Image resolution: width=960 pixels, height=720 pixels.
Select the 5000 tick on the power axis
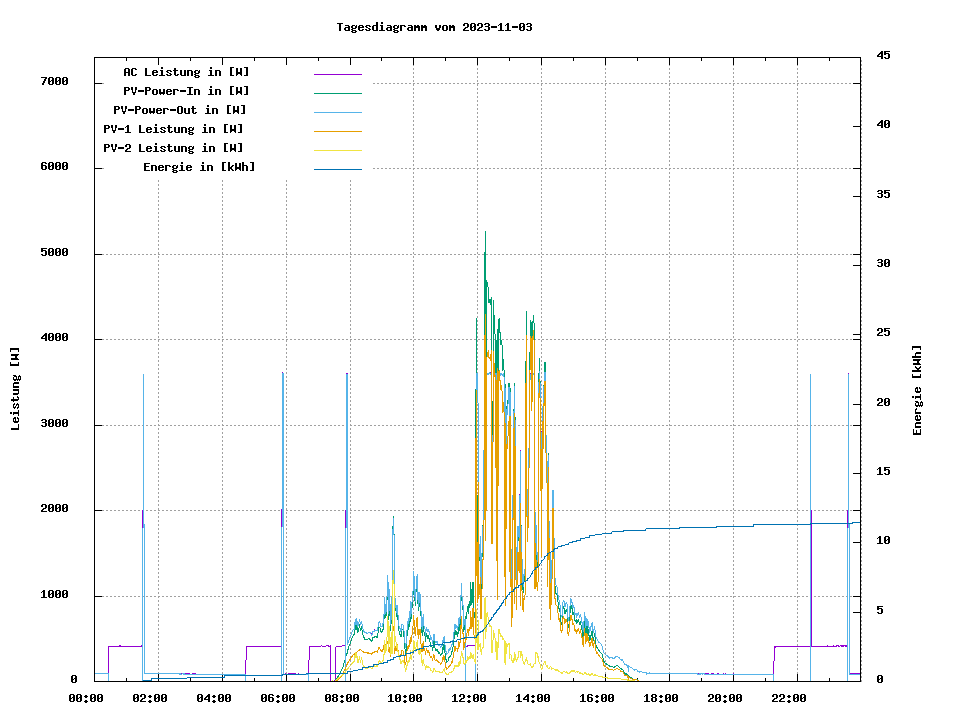coord(54,253)
